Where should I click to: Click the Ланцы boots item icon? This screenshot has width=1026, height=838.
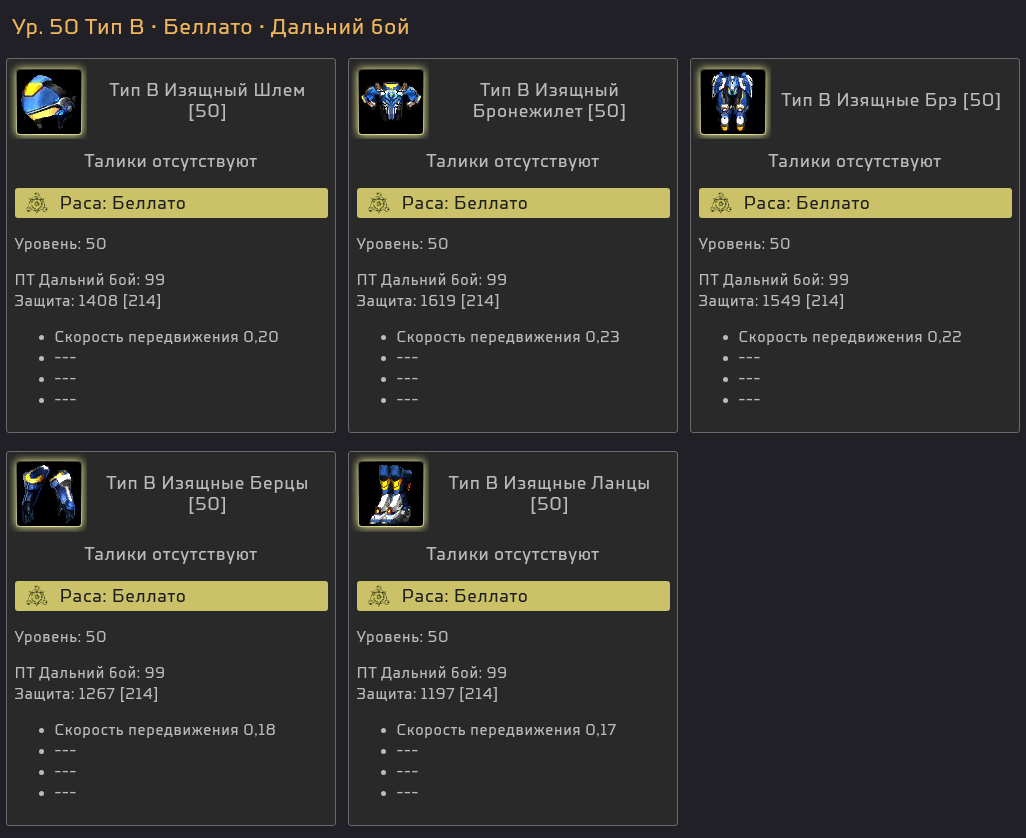[391, 495]
